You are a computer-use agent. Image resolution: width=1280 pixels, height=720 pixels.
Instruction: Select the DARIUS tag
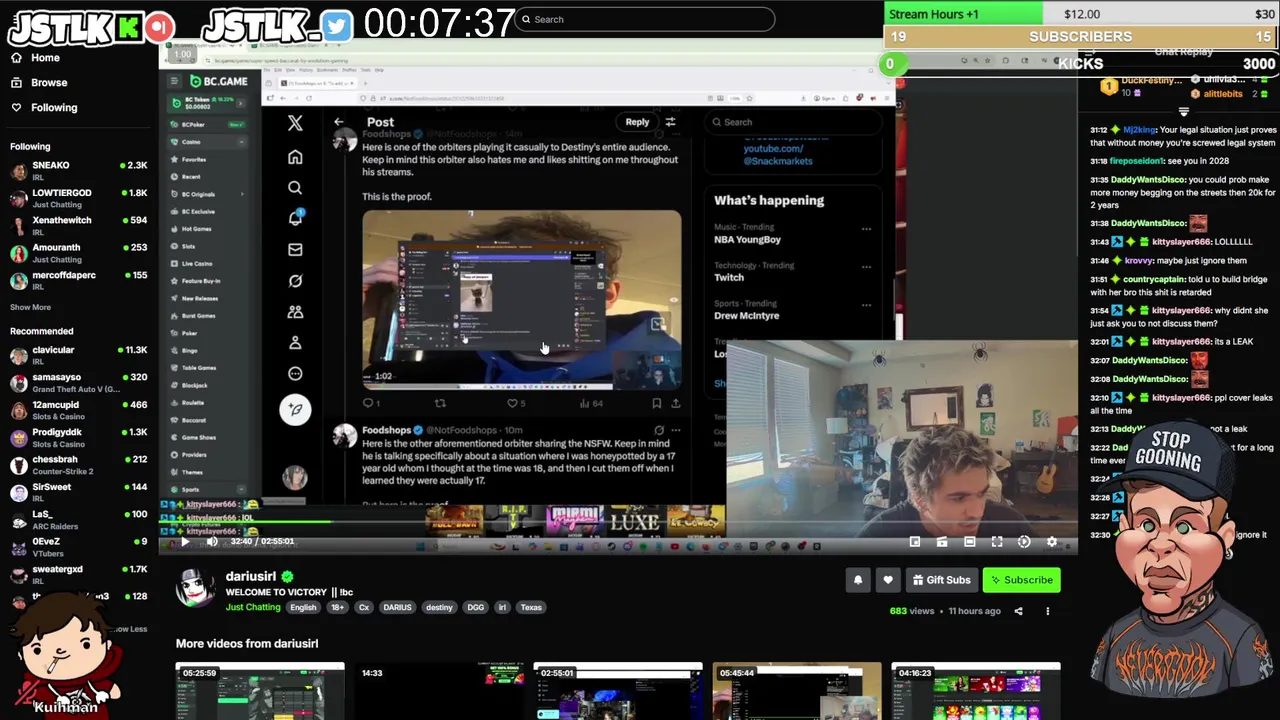coord(397,607)
